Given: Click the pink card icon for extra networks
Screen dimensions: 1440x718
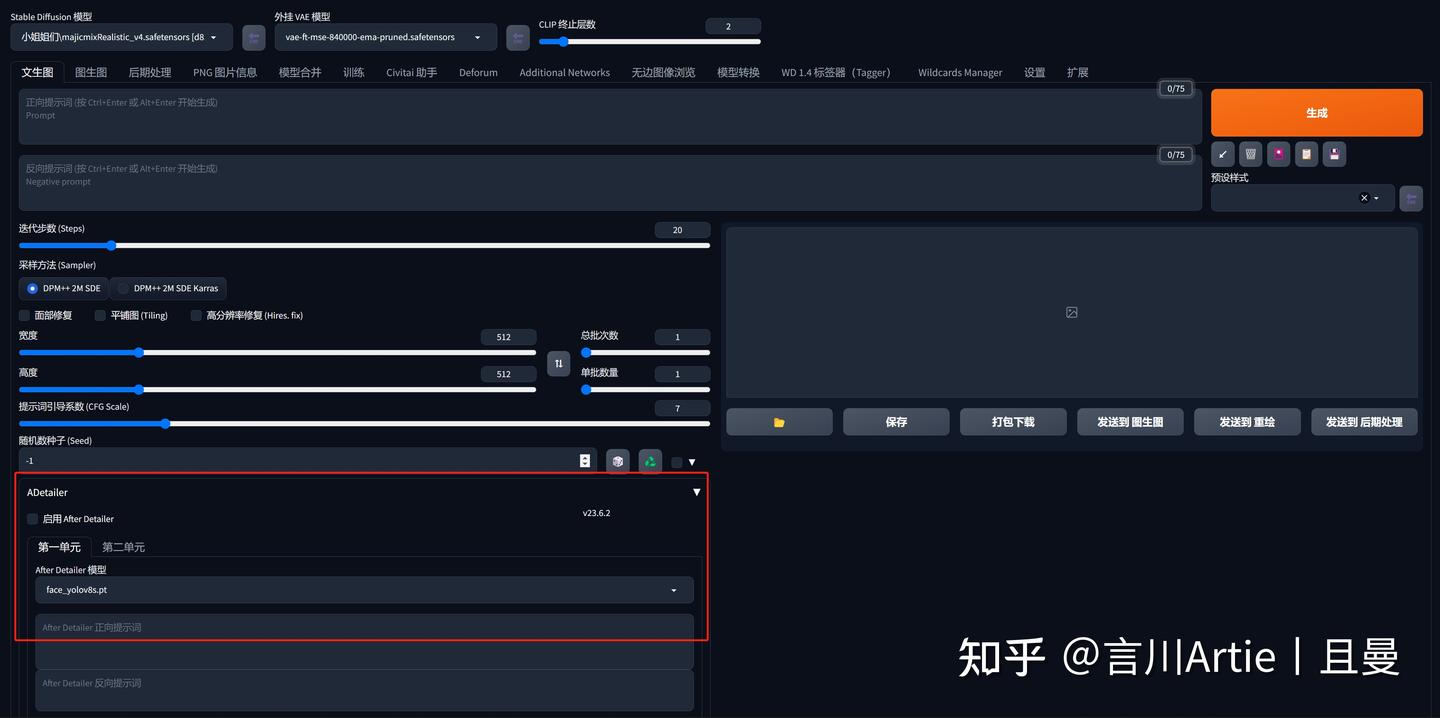Looking at the screenshot, I should [x=1278, y=154].
